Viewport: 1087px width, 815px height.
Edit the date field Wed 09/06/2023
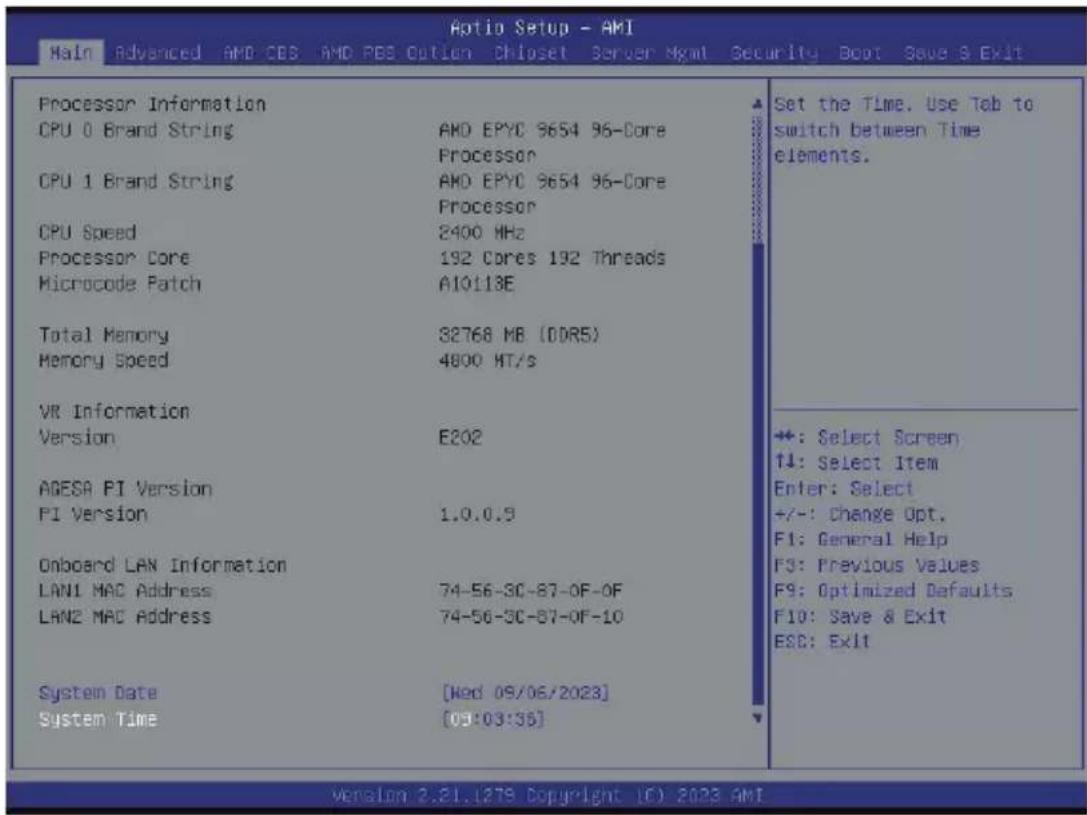pos(525,692)
